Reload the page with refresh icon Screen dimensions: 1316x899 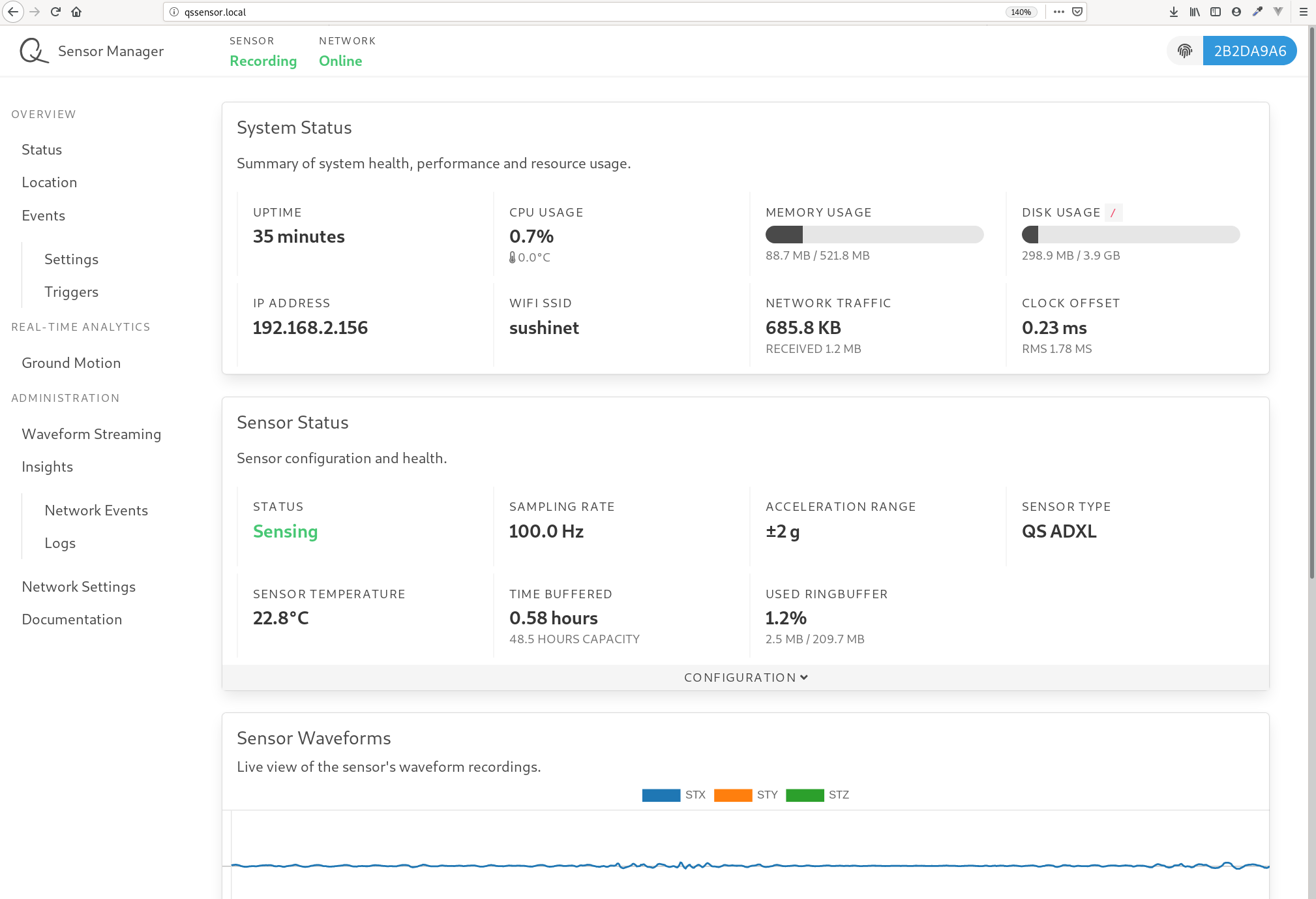(55, 12)
